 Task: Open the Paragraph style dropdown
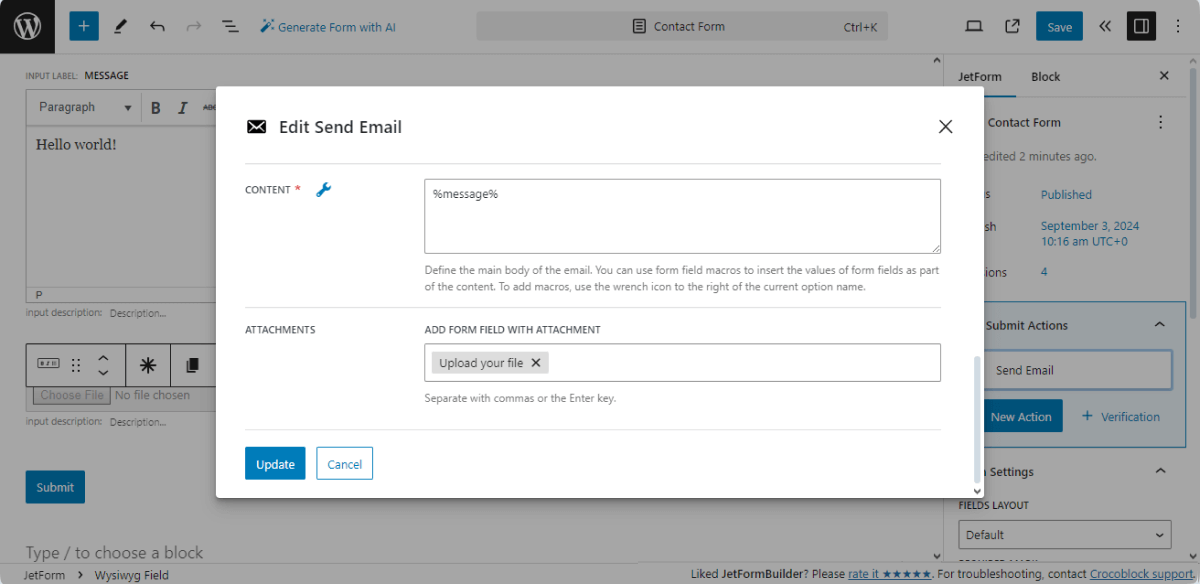point(82,107)
